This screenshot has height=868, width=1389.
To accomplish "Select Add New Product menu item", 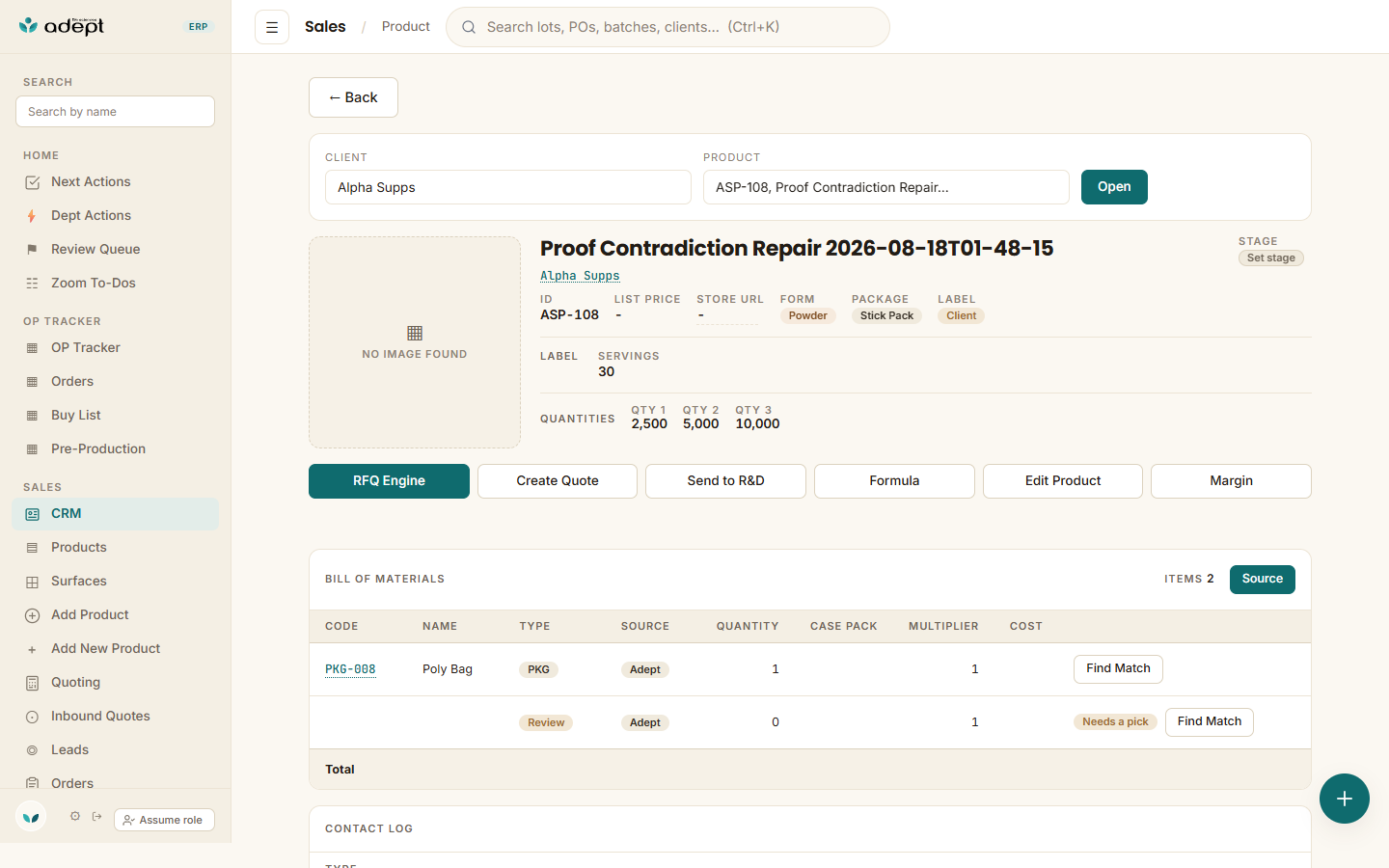I will click(x=116, y=649).
